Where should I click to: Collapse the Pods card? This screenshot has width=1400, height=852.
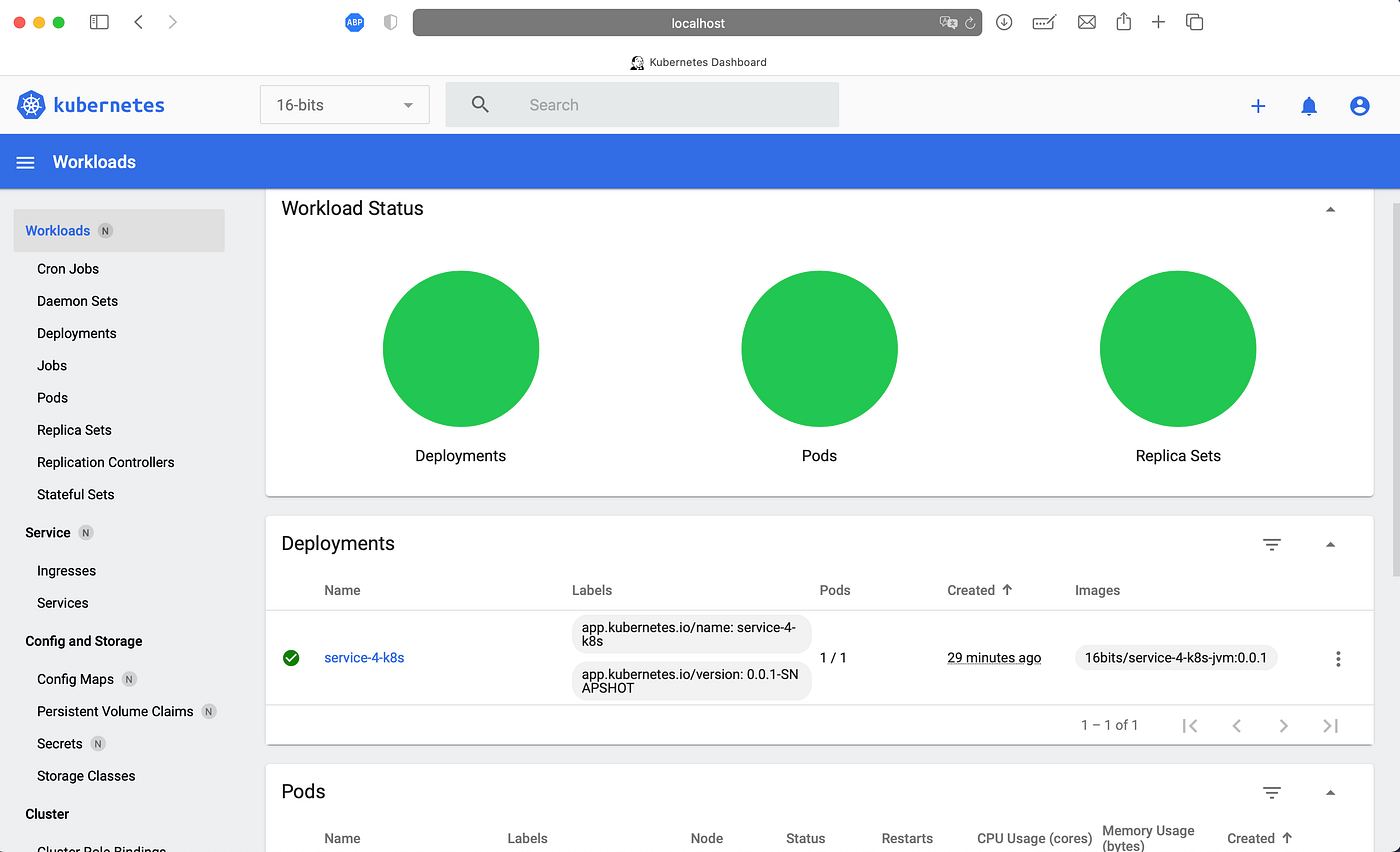click(1330, 792)
